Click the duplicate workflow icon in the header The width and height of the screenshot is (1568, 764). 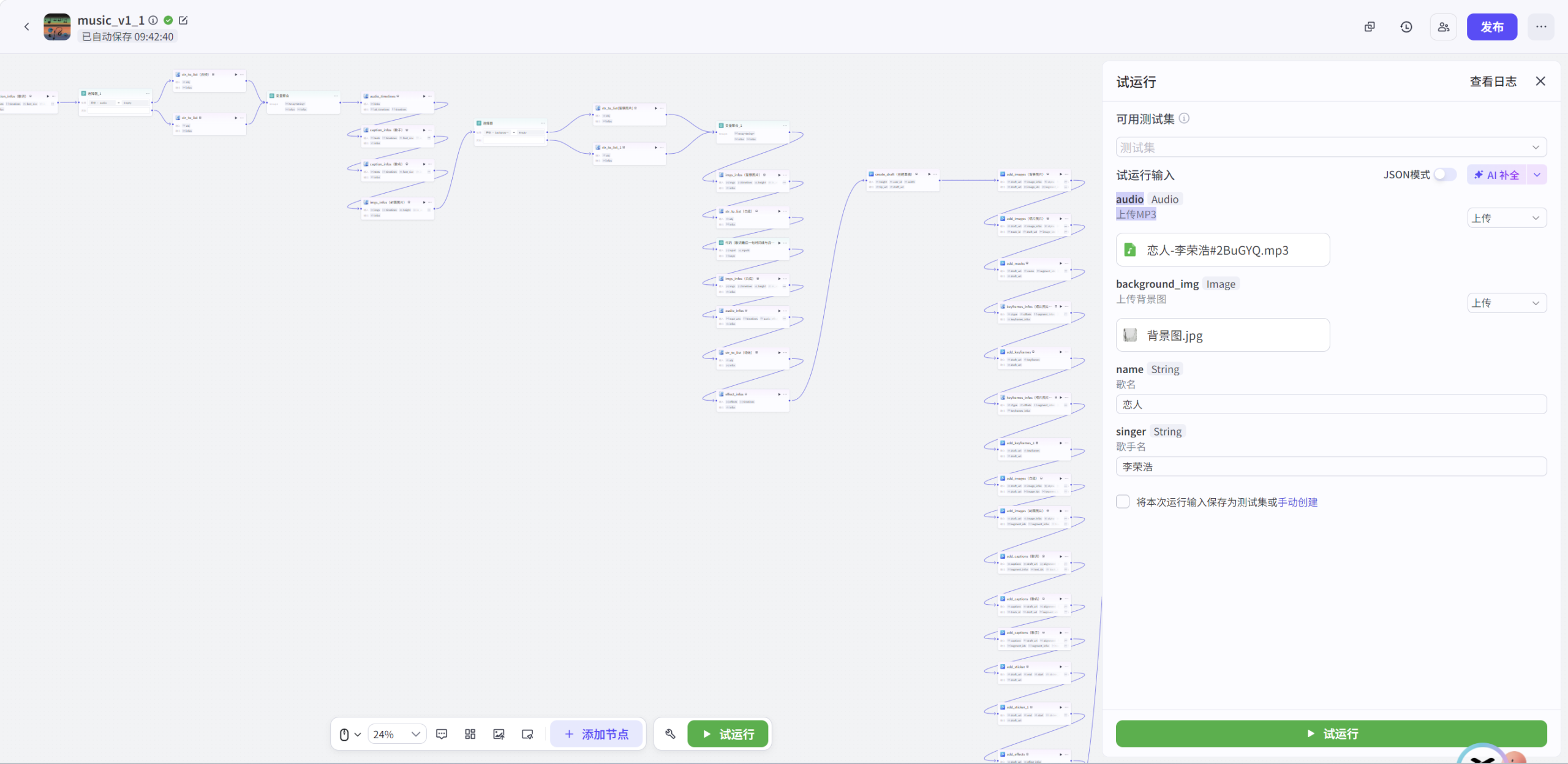[x=1370, y=27]
